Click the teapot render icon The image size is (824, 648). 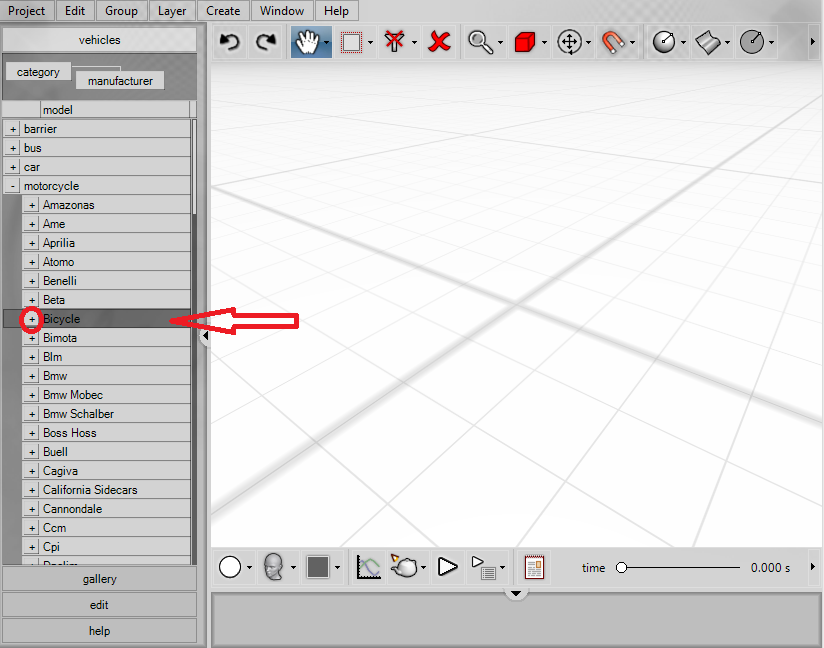[404, 566]
